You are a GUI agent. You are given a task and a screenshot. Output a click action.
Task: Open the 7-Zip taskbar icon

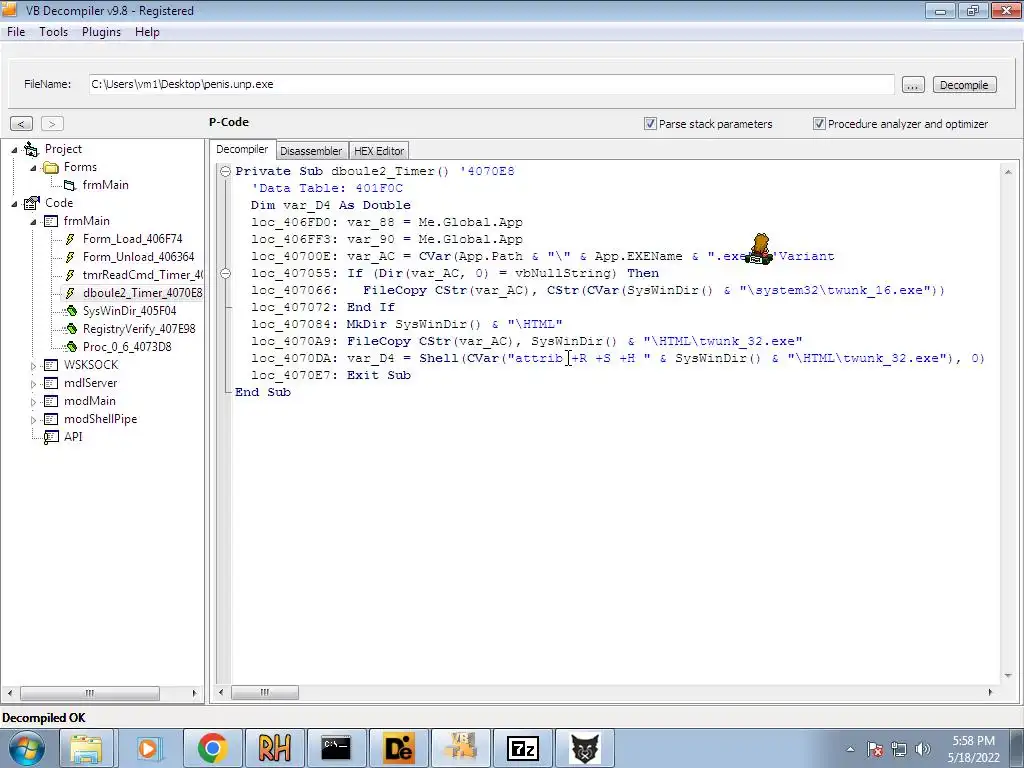point(522,748)
